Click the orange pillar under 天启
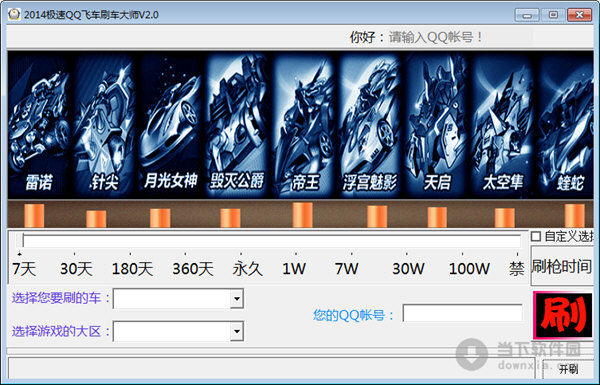 [437, 217]
